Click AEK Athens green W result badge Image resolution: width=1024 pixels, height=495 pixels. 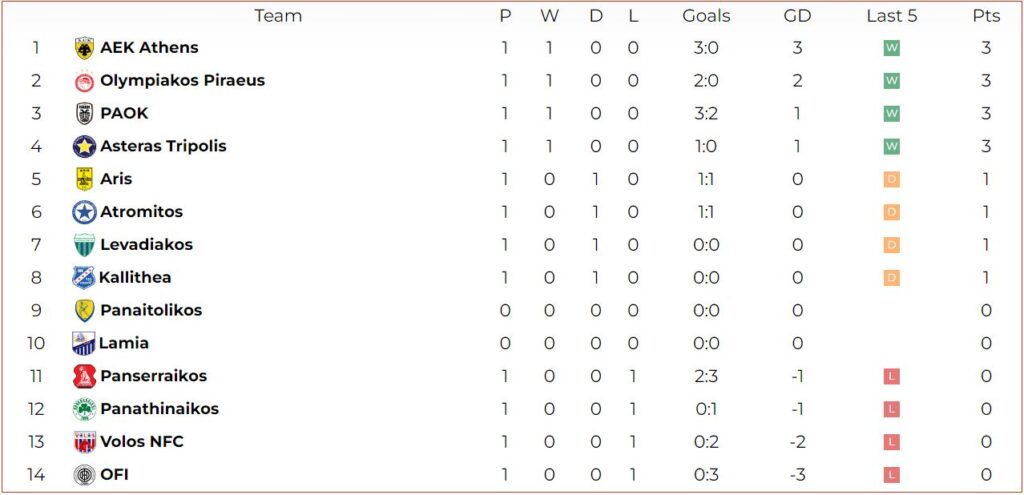[891, 48]
